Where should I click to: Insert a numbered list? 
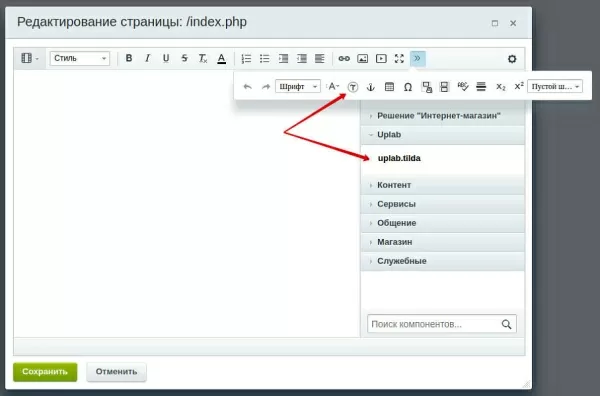point(246,58)
